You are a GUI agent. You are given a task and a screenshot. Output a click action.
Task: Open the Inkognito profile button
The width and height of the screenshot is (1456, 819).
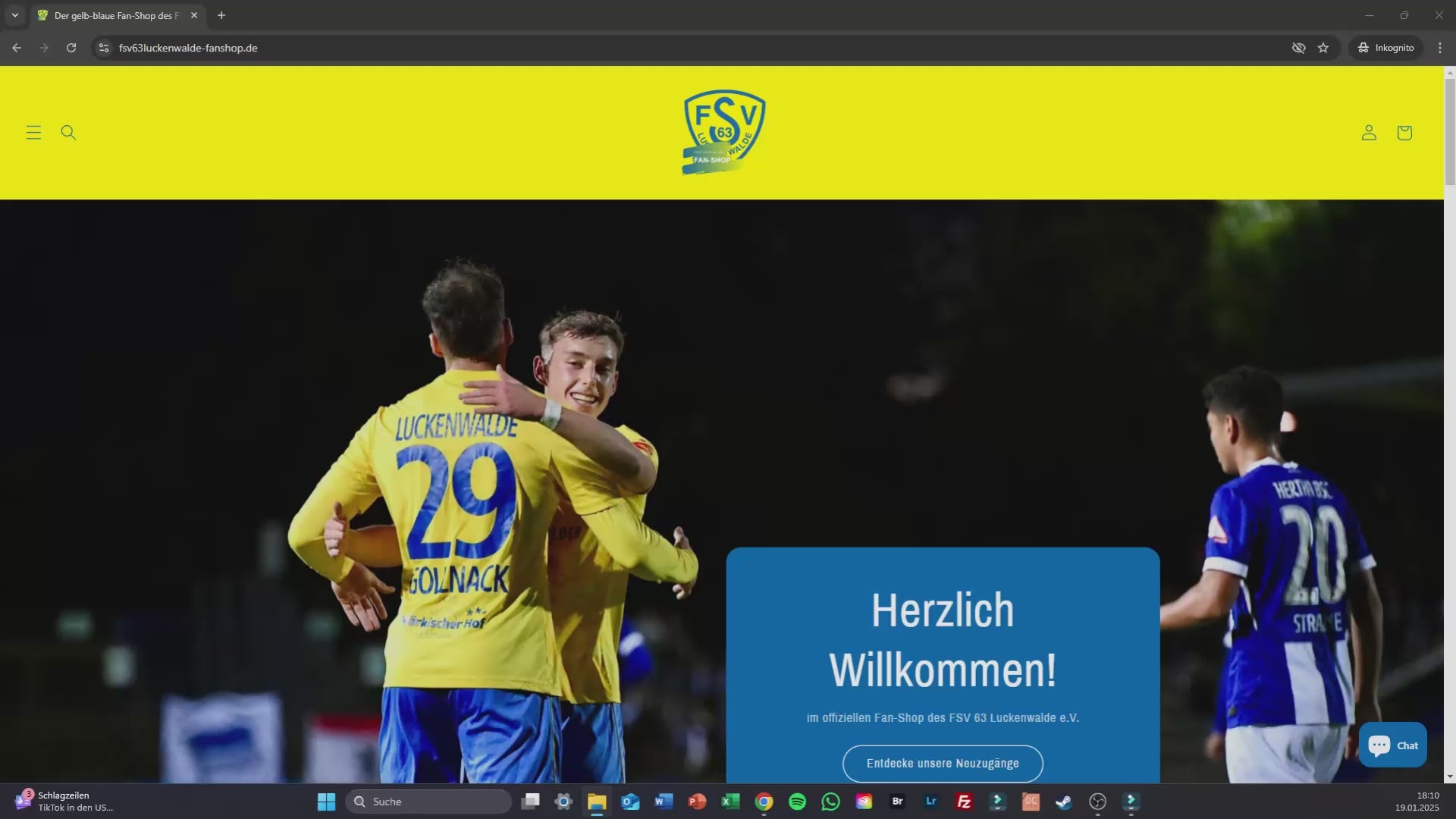1385,48
